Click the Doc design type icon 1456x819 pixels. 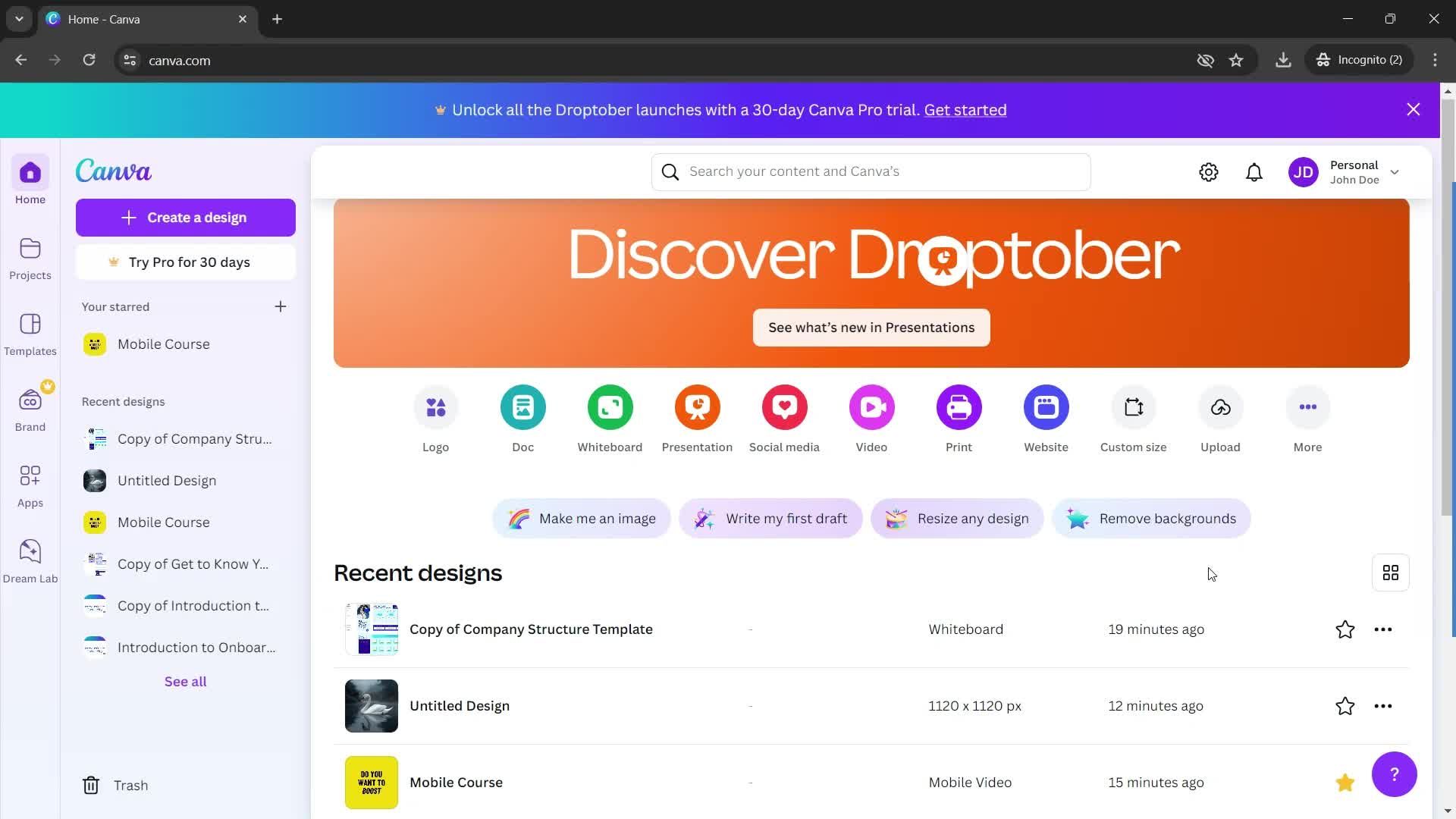[523, 408]
